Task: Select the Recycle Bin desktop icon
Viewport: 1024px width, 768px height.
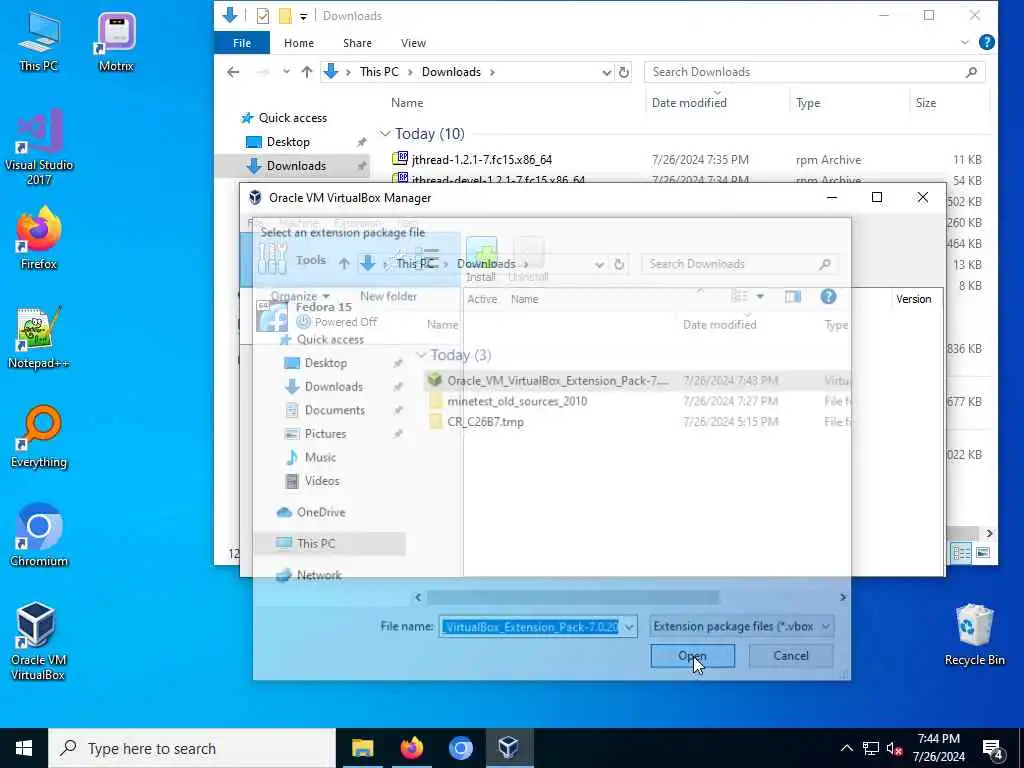Action: pyautogui.click(x=974, y=635)
